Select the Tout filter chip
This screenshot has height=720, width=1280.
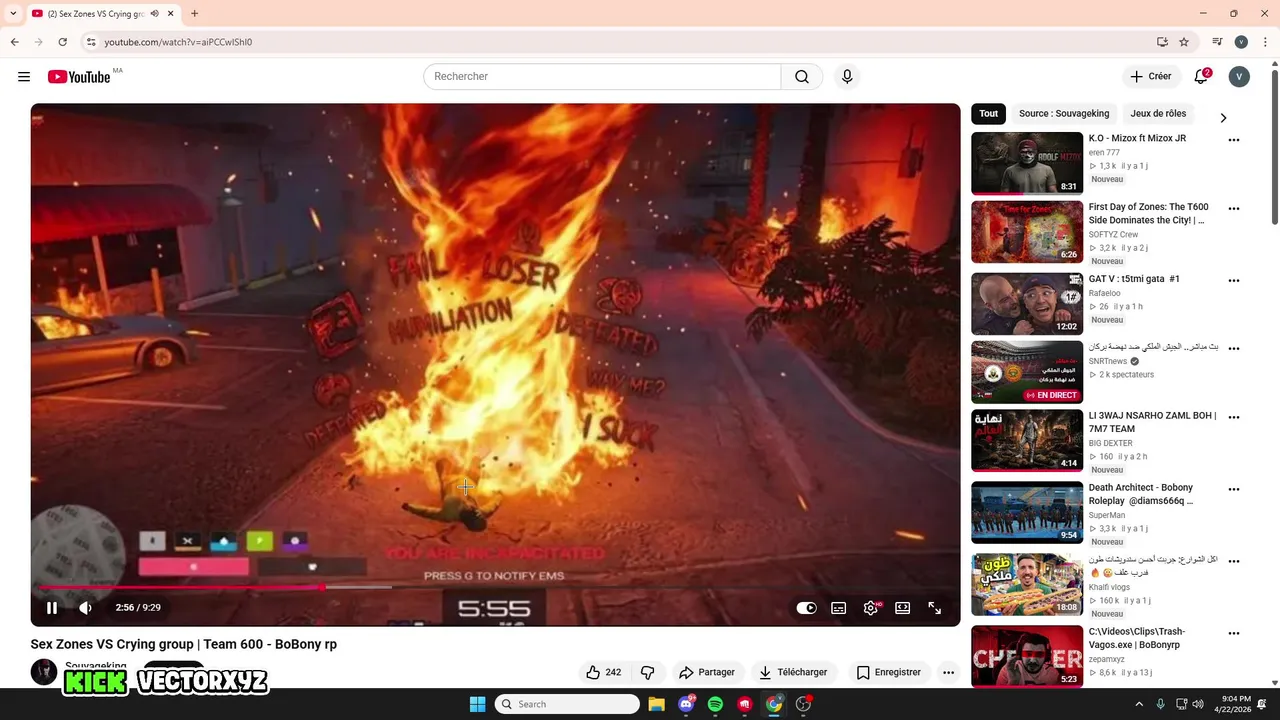pyautogui.click(x=988, y=114)
